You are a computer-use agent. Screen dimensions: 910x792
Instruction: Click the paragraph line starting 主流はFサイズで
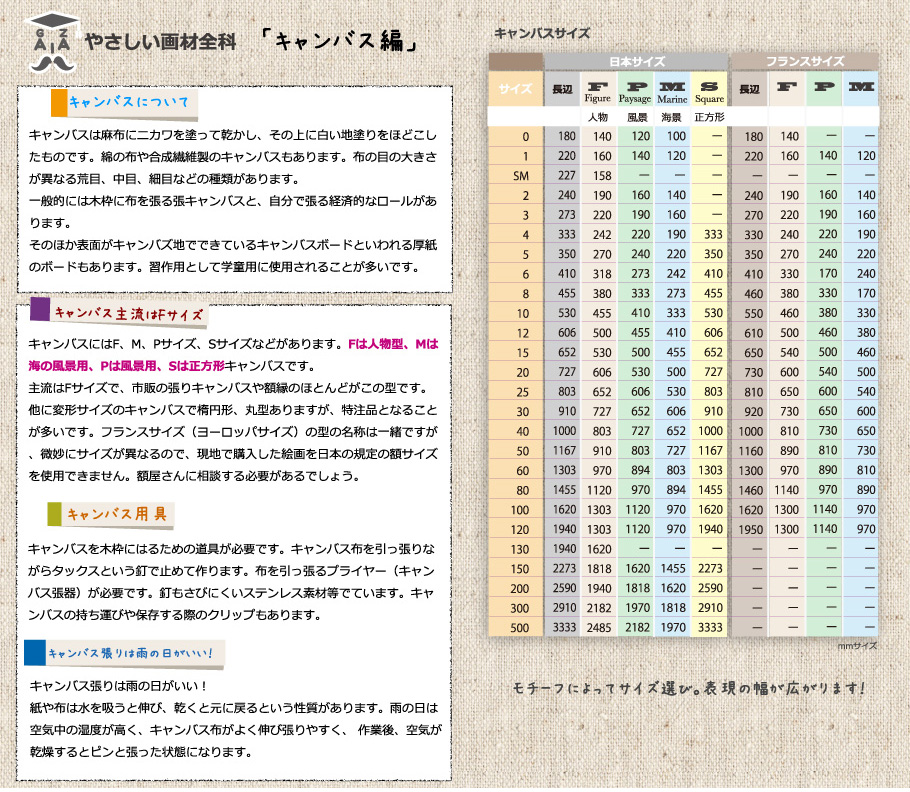point(228,388)
